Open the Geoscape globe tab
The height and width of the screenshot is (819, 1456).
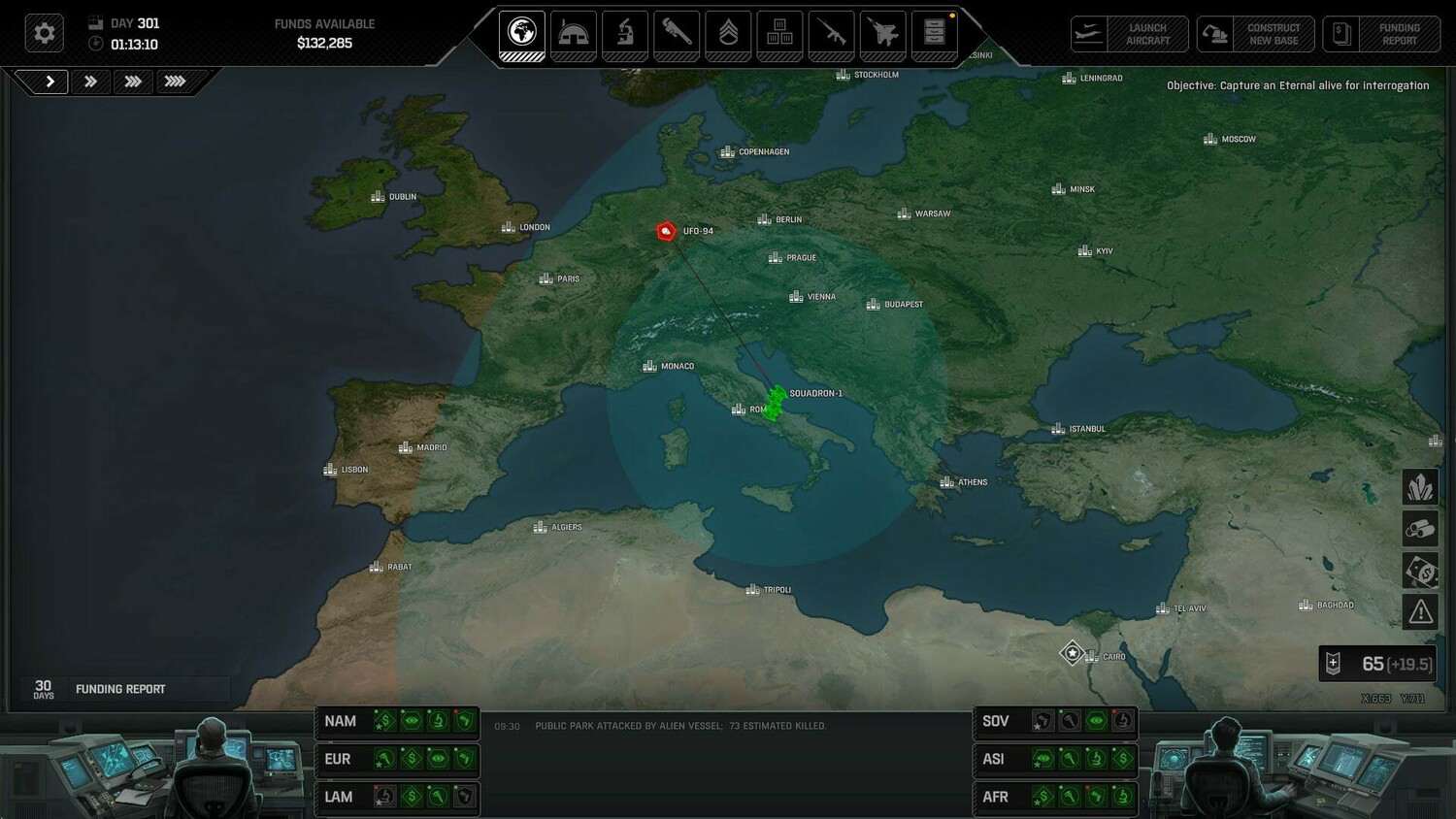pos(522,34)
